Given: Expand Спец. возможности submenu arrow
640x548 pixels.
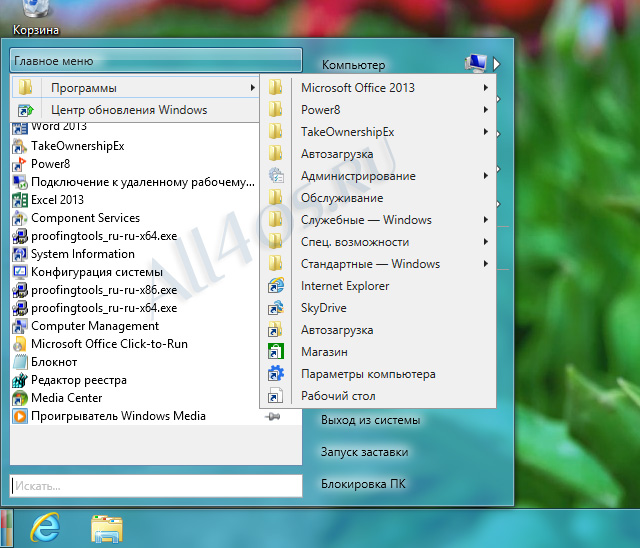Looking at the screenshot, I should coord(486,242).
